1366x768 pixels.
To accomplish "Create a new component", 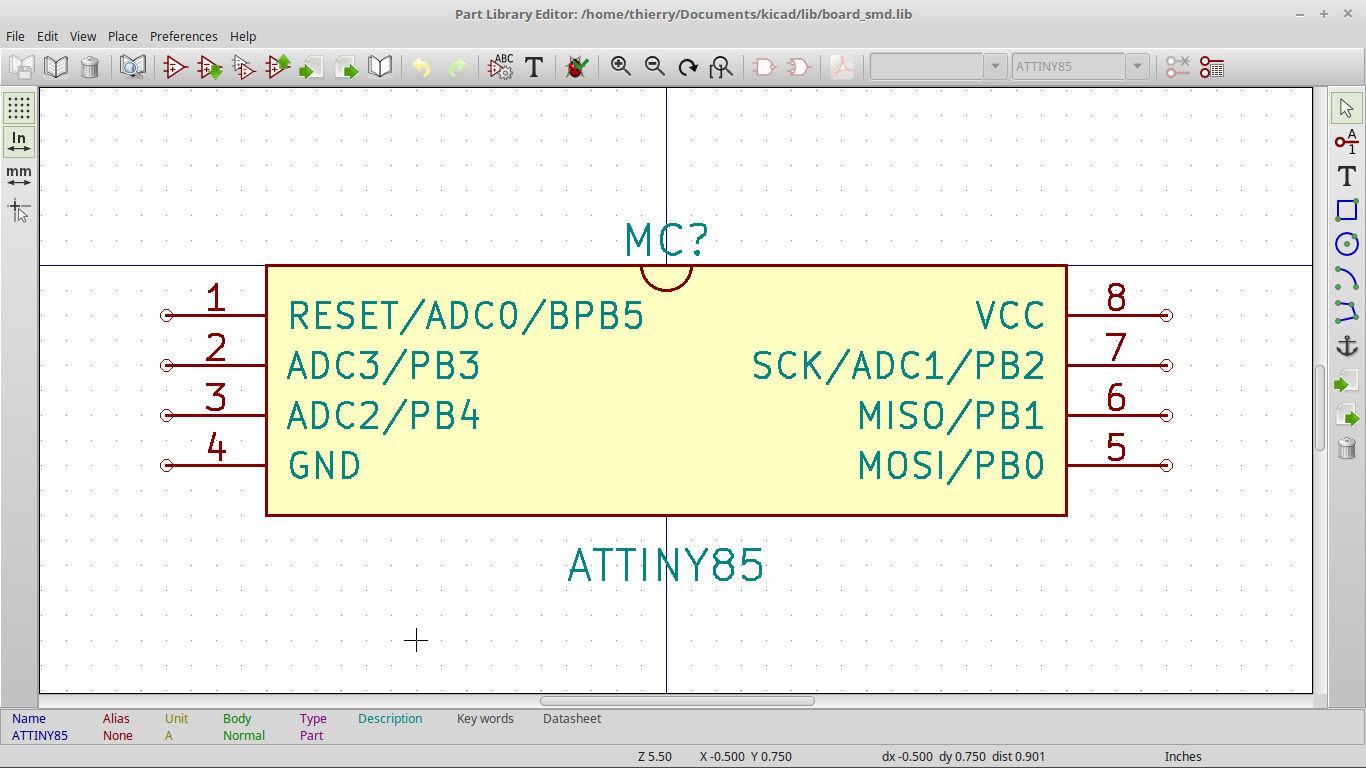I will [x=176, y=67].
